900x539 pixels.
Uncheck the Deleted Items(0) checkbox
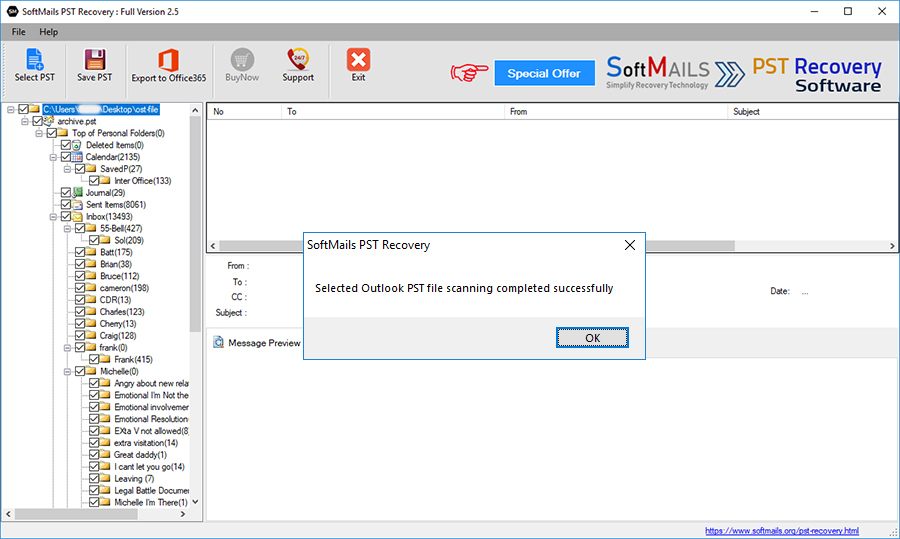click(x=65, y=145)
